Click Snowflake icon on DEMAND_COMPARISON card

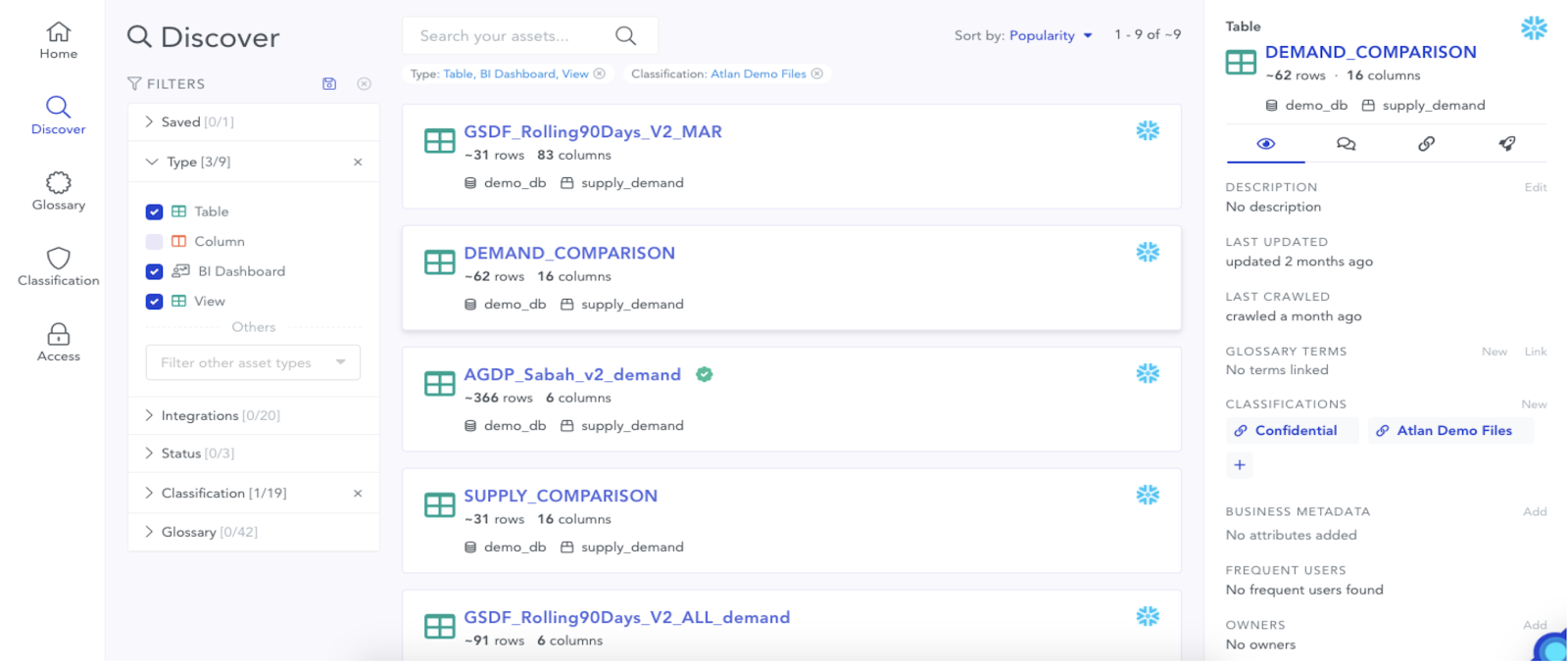click(x=1148, y=253)
